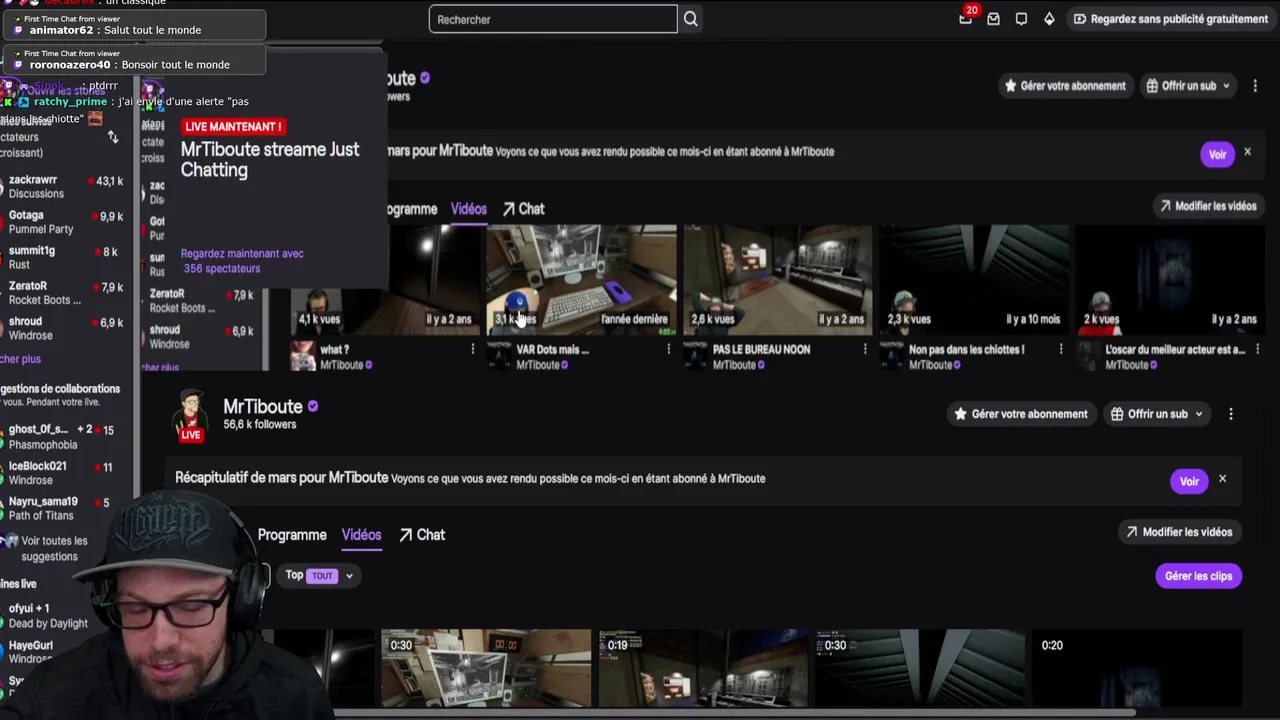Focus the Rechercher search field

(x=553, y=19)
